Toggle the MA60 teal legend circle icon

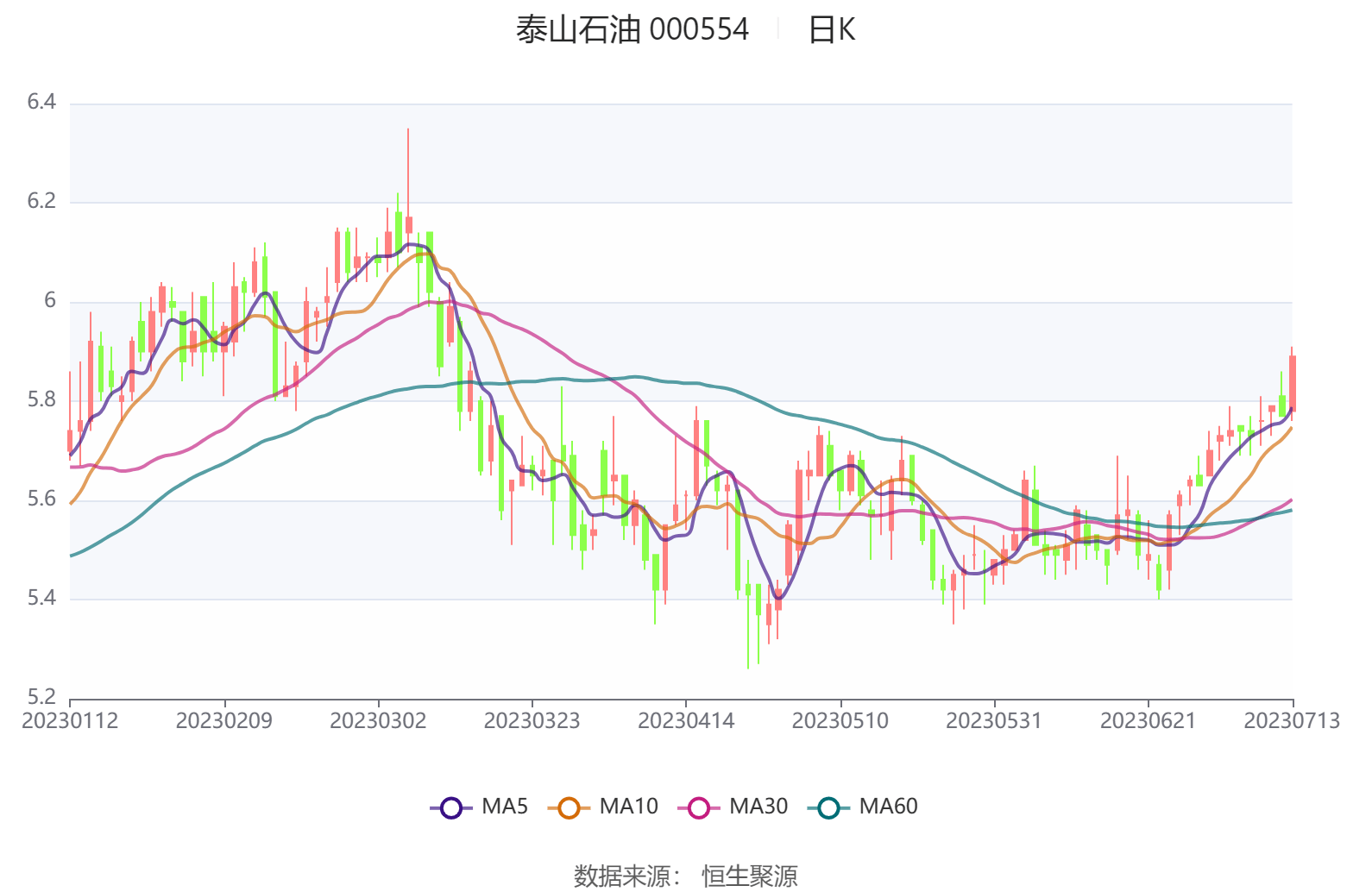click(x=828, y=807)
